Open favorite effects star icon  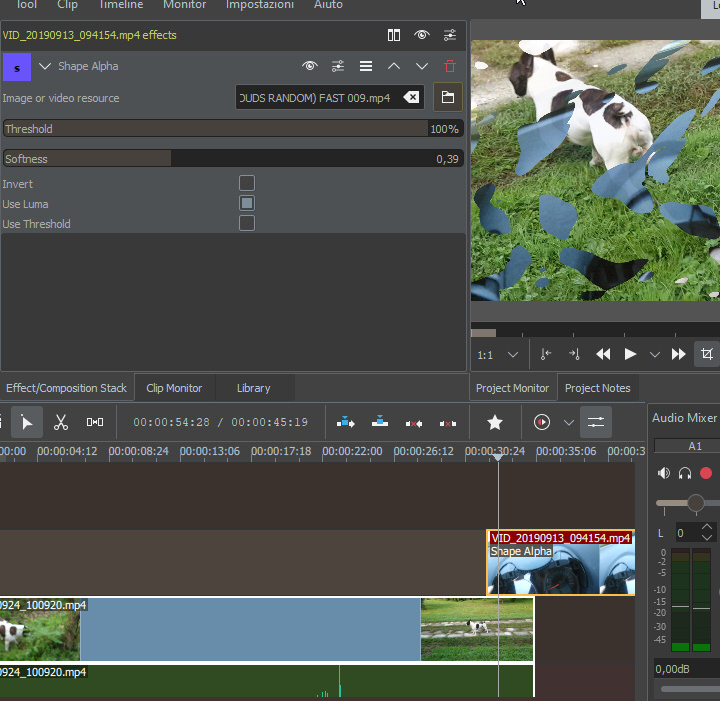(495, 422)
